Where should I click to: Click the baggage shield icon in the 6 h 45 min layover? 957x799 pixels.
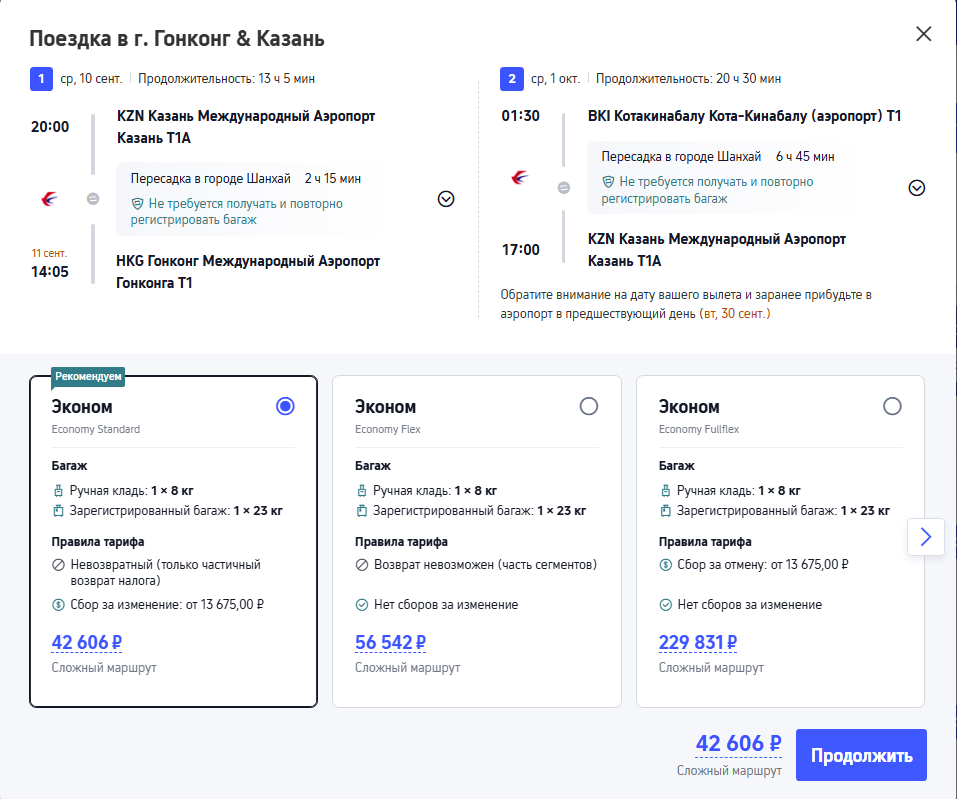[608, 182]
